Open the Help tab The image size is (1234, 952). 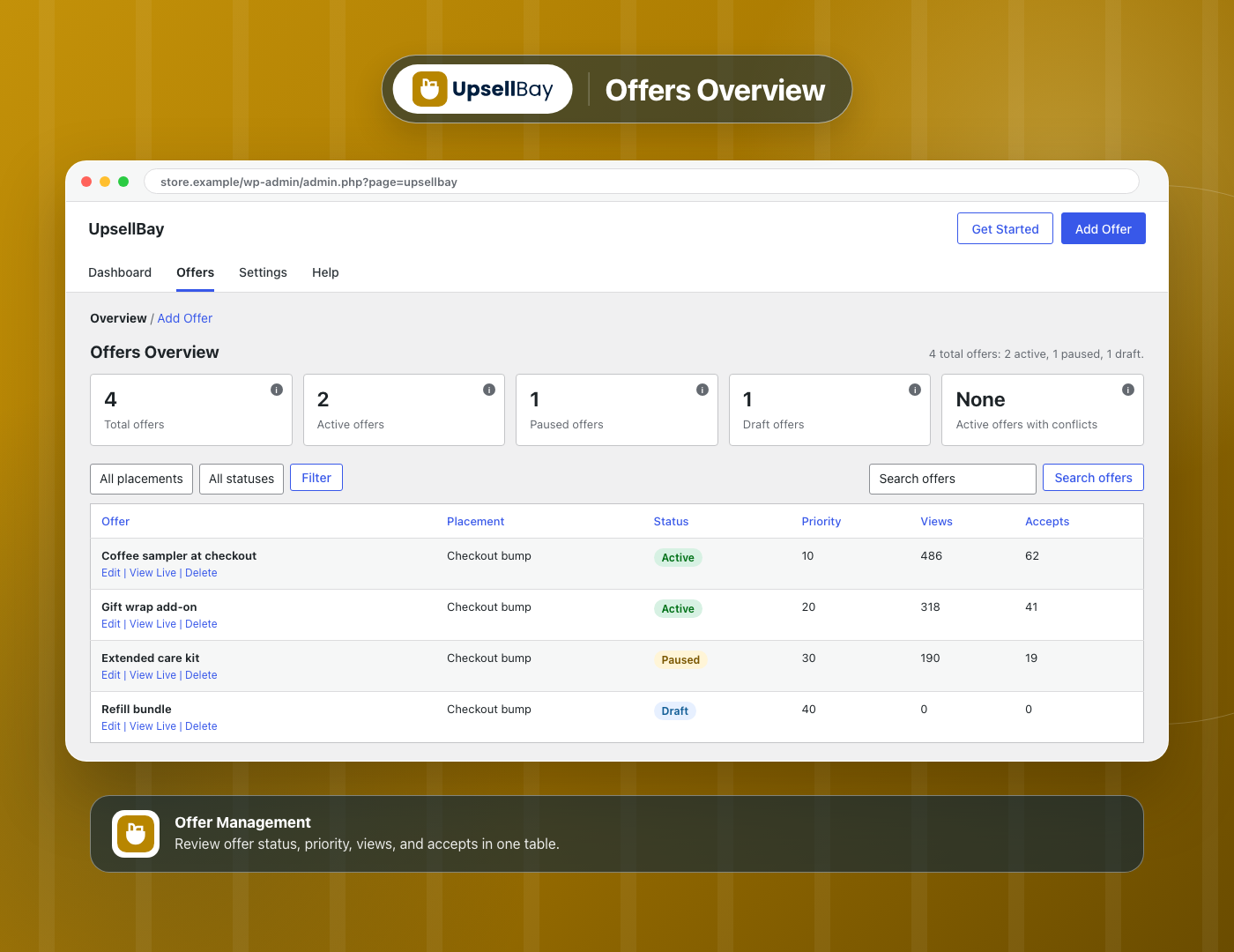(325, 272)
